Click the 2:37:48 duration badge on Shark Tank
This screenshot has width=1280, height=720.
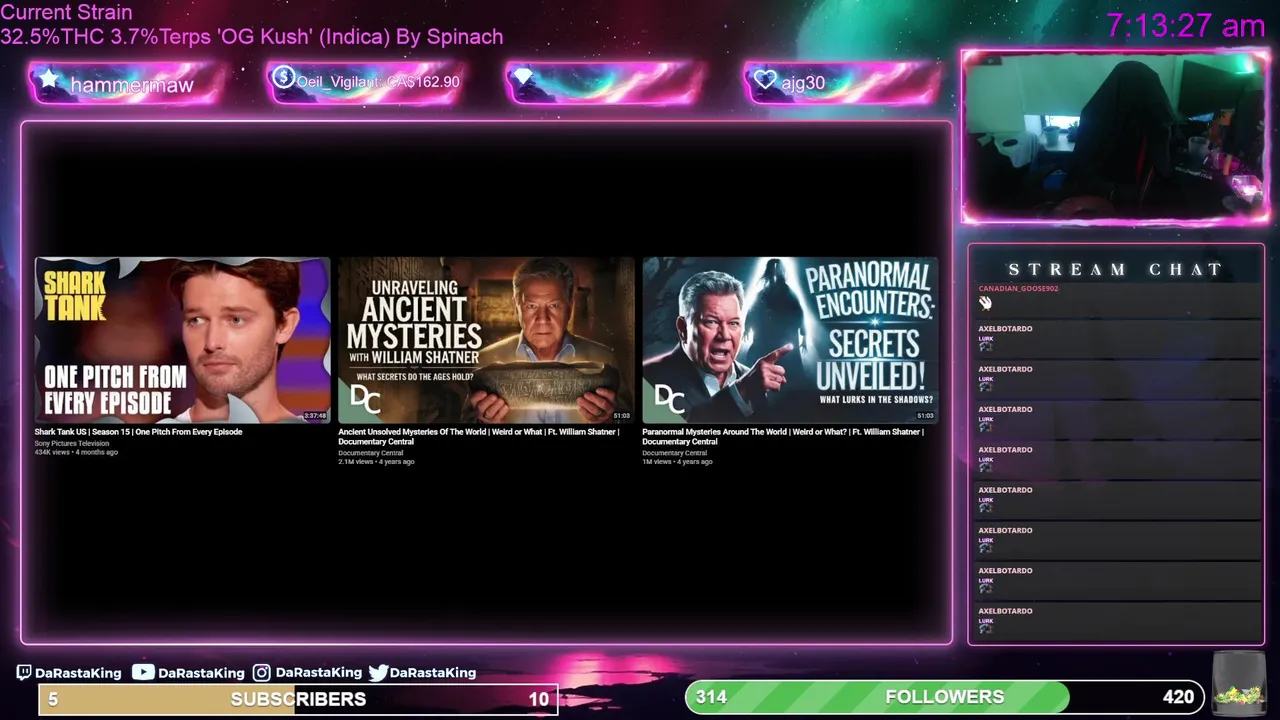[x=315, y=416]
